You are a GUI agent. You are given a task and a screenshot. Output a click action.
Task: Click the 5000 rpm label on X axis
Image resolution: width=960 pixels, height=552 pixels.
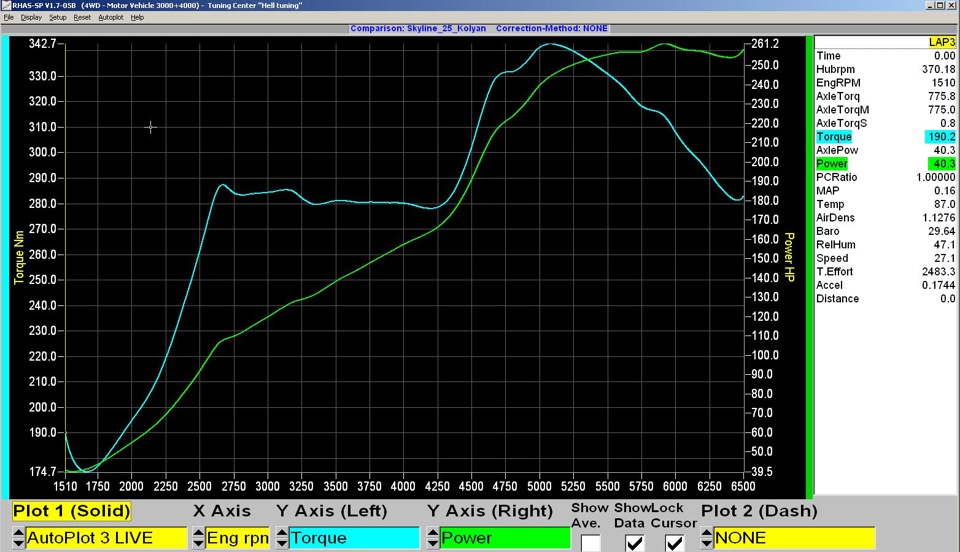(x=539, y=486)
